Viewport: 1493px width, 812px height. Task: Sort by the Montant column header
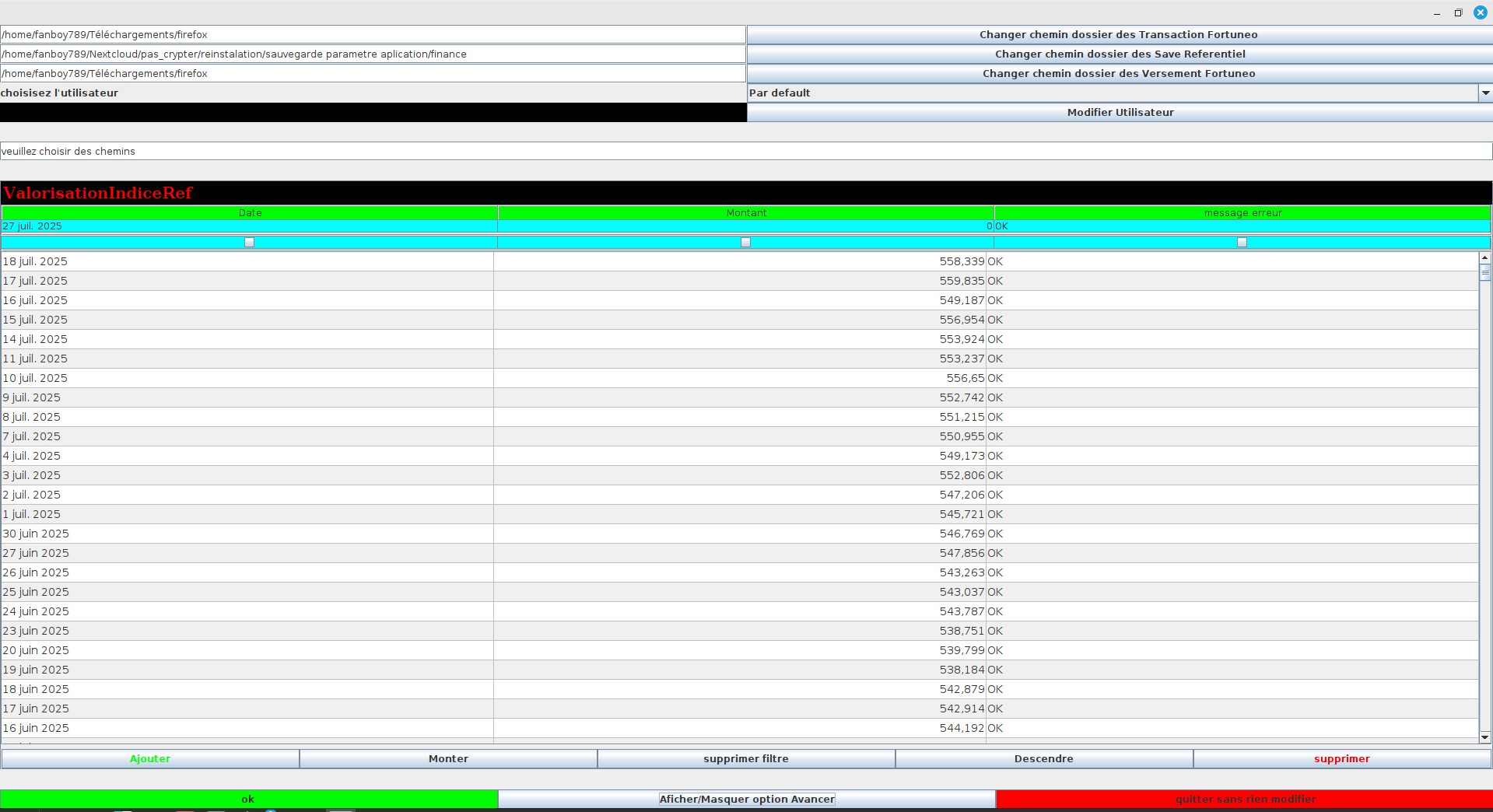click(746, 213)
